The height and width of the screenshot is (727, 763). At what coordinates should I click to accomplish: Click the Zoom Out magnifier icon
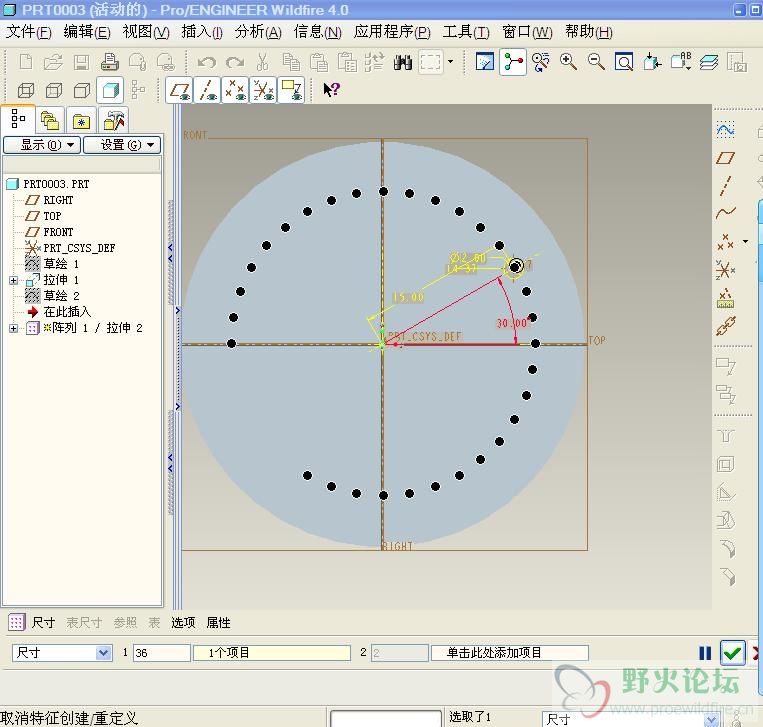(596, 62)
